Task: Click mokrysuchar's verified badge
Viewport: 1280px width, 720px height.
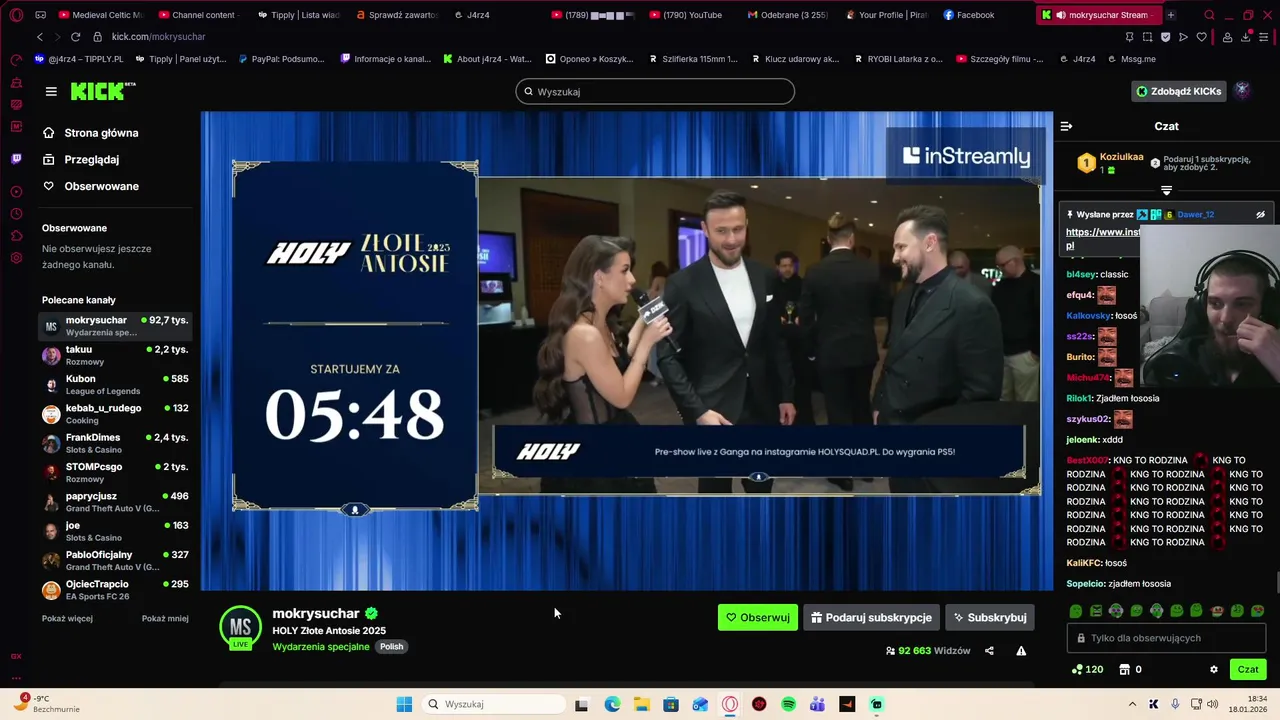Action: click(371, 614)
